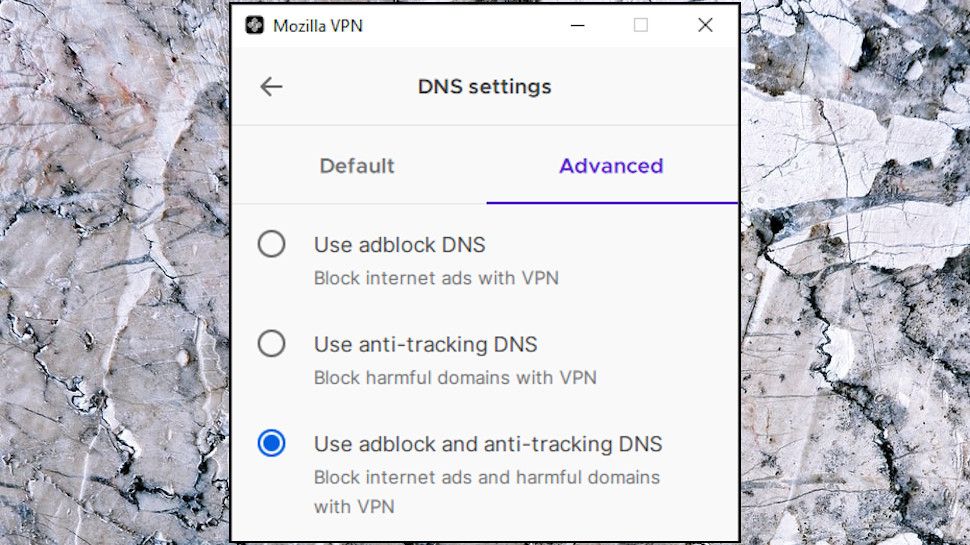Click the "Mozilla VPN" title bar text
Viewport: 970px width, 545px height.
click(x=318, y=26)
